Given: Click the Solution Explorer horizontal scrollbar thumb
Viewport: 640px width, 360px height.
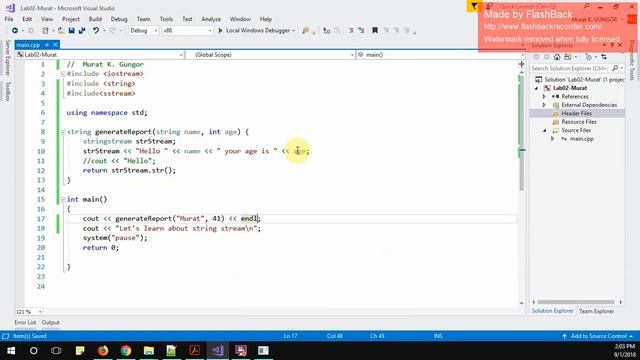Looking at the screenshot, I should (x=576, y=302).
